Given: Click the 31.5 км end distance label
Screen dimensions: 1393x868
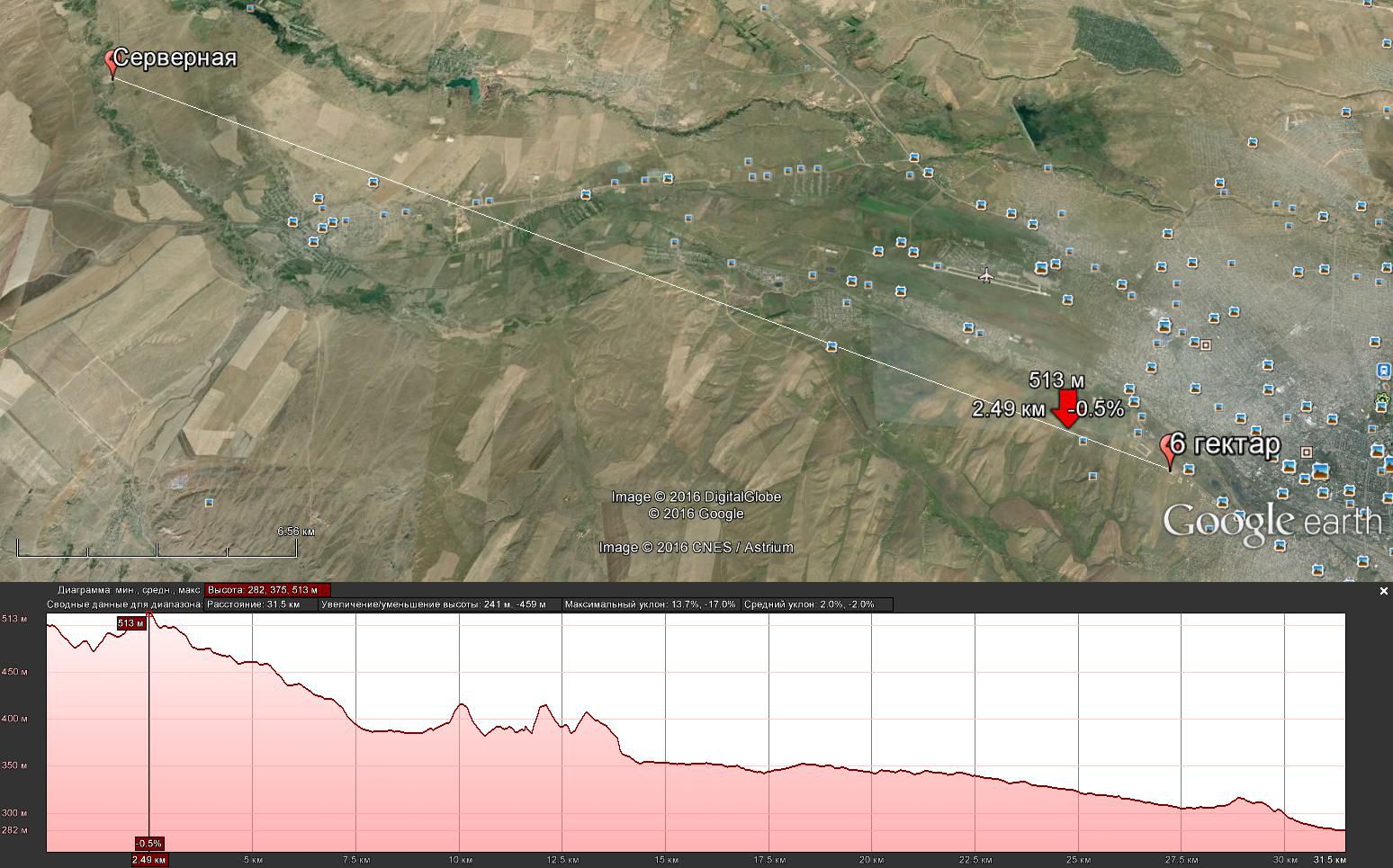Looking at the screenshot, I should coord(1330,860).
